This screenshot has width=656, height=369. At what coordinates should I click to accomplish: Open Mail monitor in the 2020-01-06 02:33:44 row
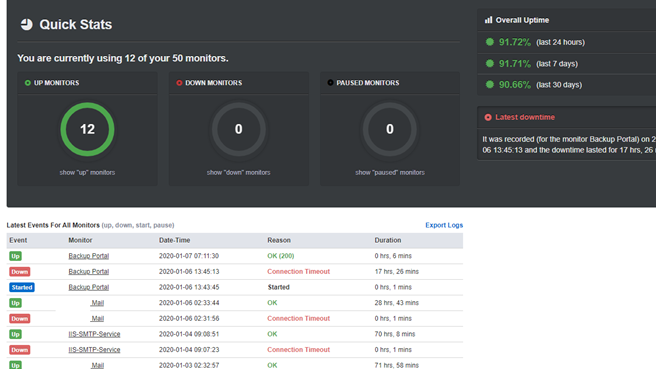[x=97, y=303]
